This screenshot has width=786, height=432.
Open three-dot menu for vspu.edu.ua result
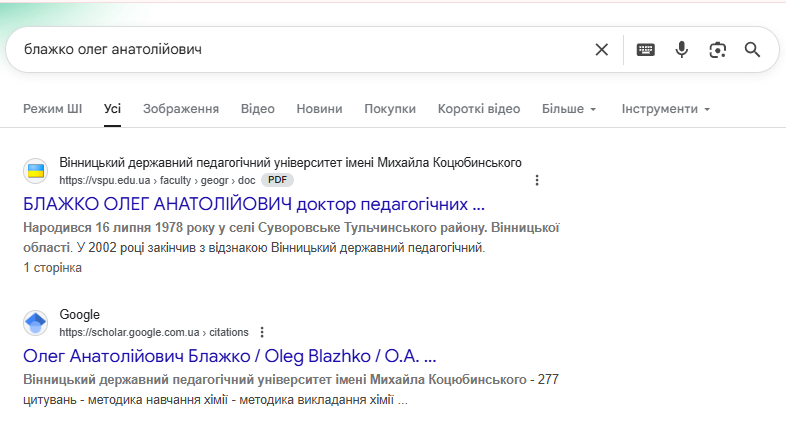(x=537, y=181)
